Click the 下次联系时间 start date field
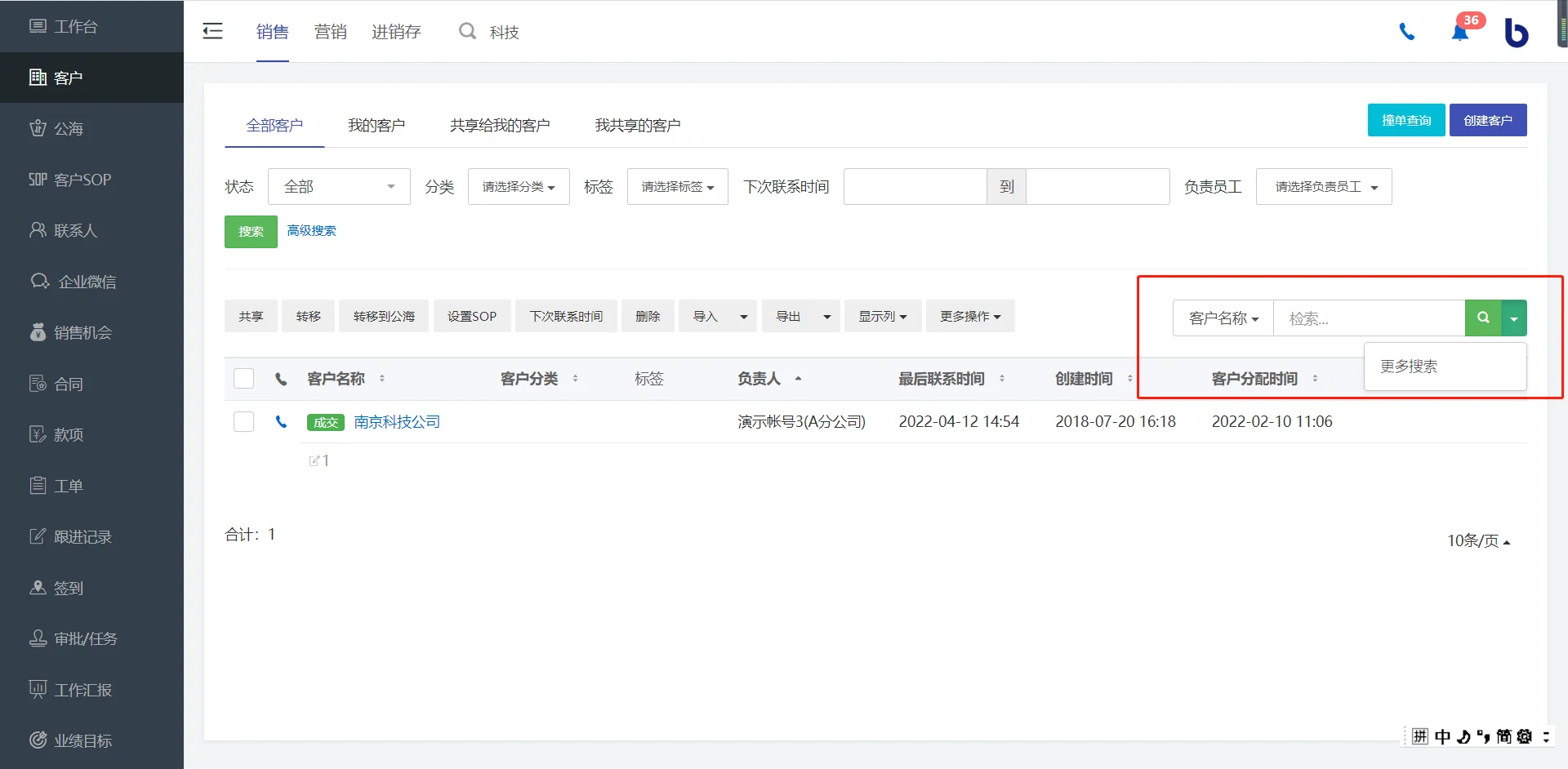The image size is (1568, 769). [x=915, y=187]
